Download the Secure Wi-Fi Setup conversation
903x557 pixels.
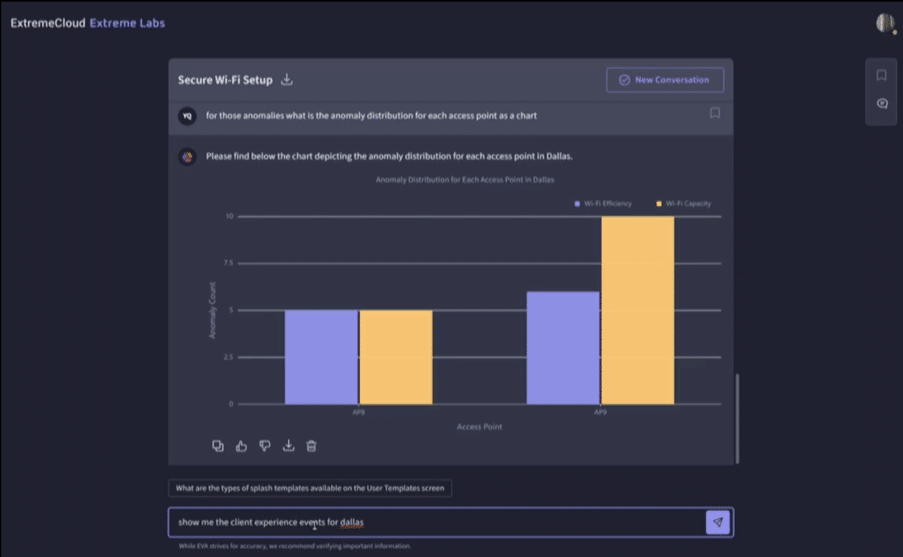point(287,80)
